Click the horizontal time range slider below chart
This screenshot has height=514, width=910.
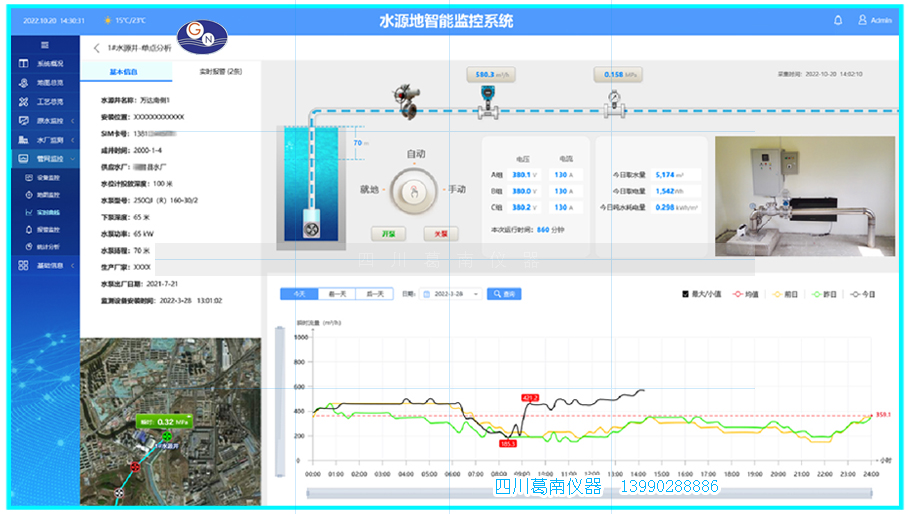pyautogui.click(x=591, y=491)
